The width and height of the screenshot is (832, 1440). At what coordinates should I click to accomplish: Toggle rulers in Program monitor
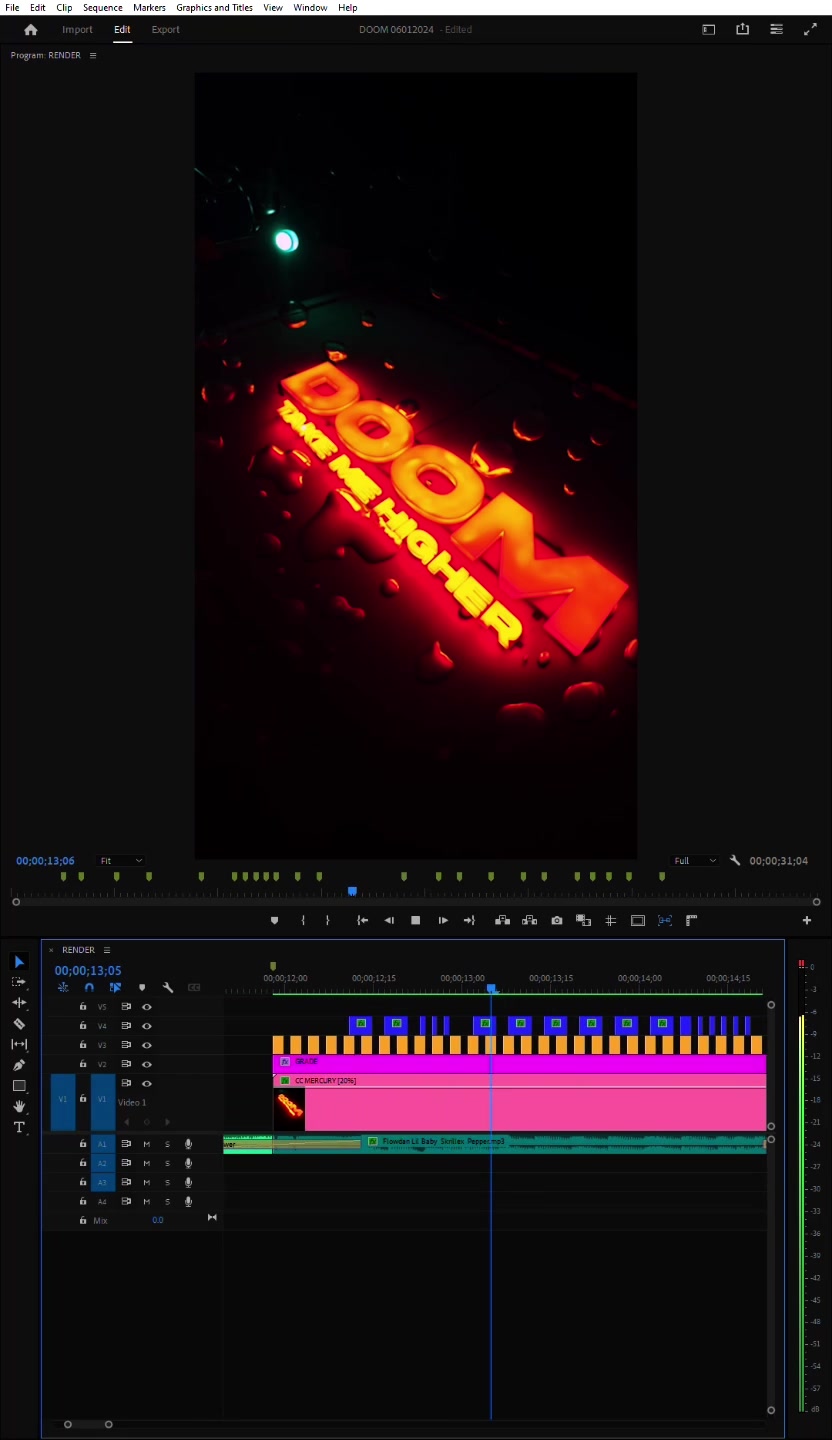[x=691, y=920]
